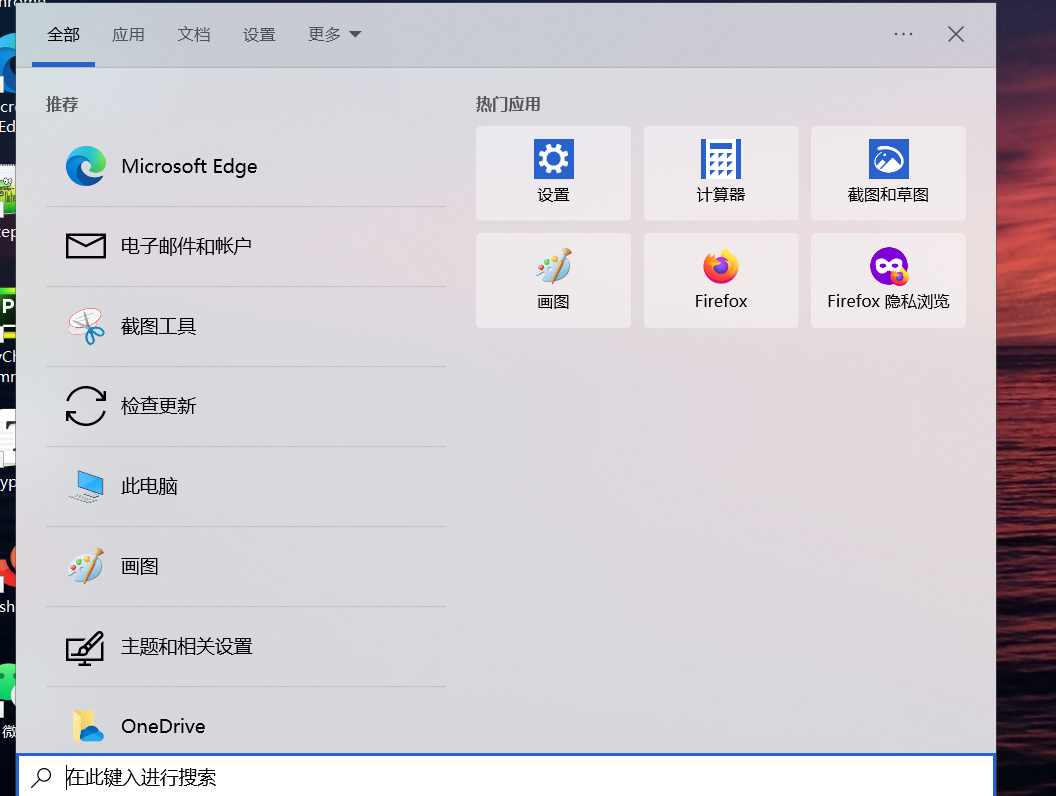The image size is (1056, 796).
Task: Open the three-dot options menu
Action: click(904, 34)
